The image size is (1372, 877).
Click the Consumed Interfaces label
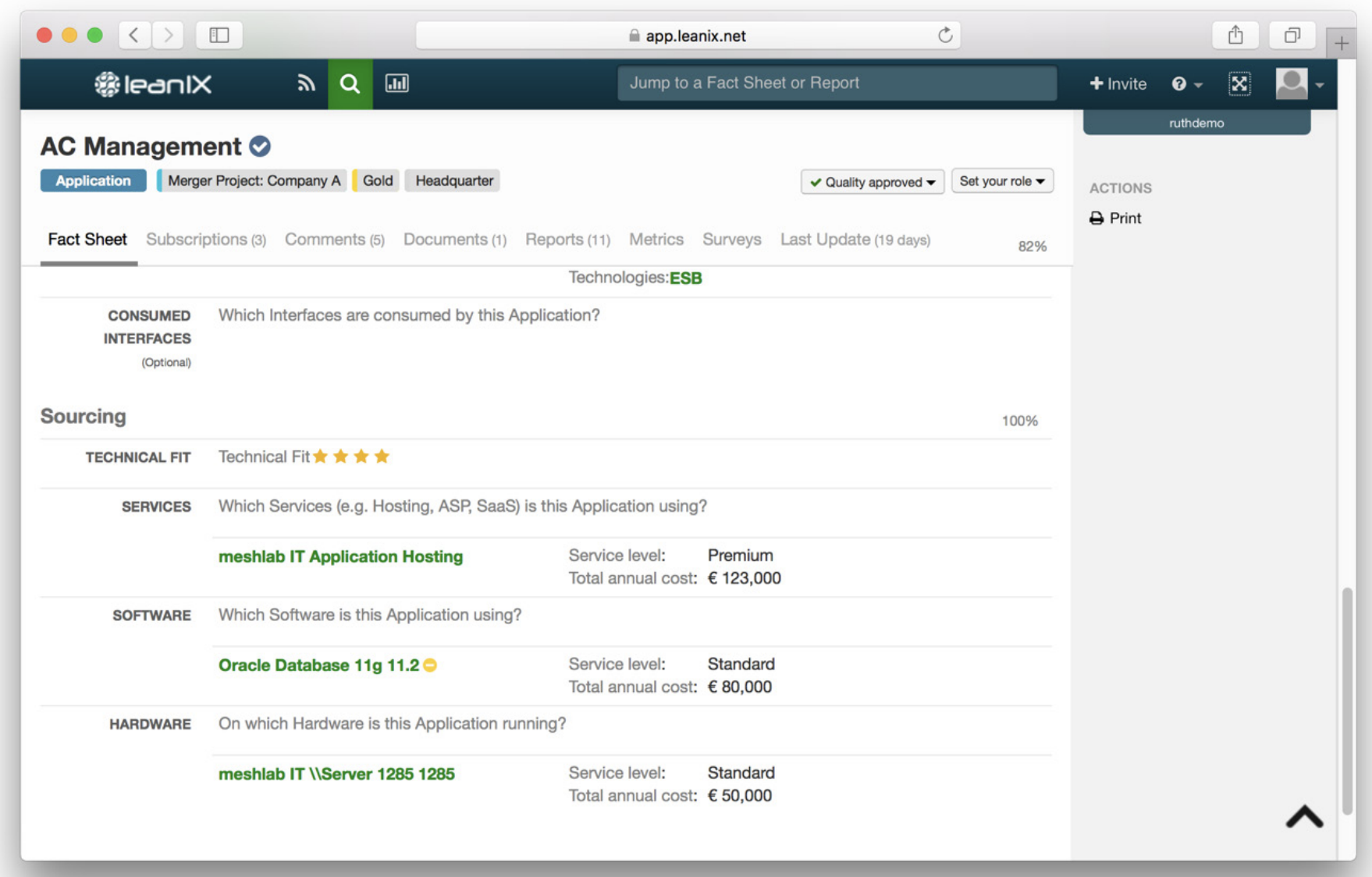(x=148, y=327)
